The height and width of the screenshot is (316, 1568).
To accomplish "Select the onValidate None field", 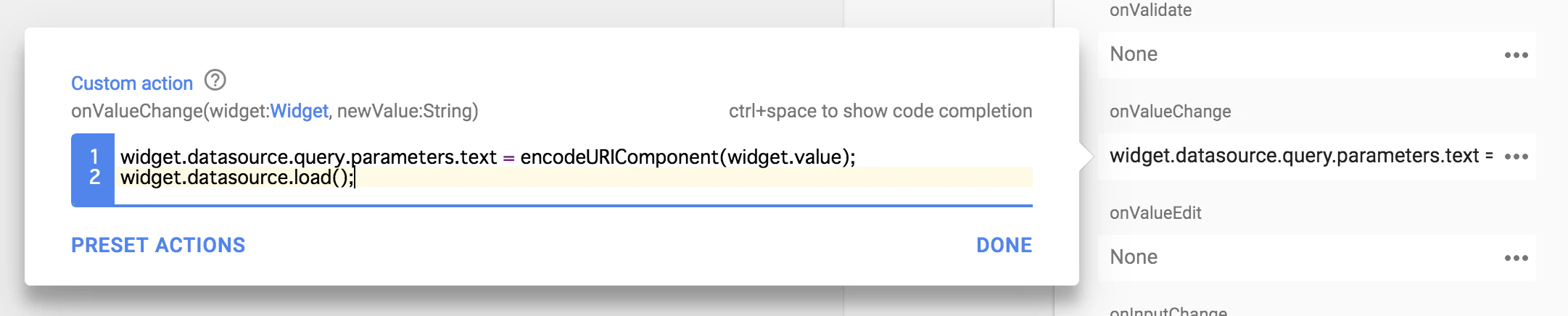I will point(1316,54).
